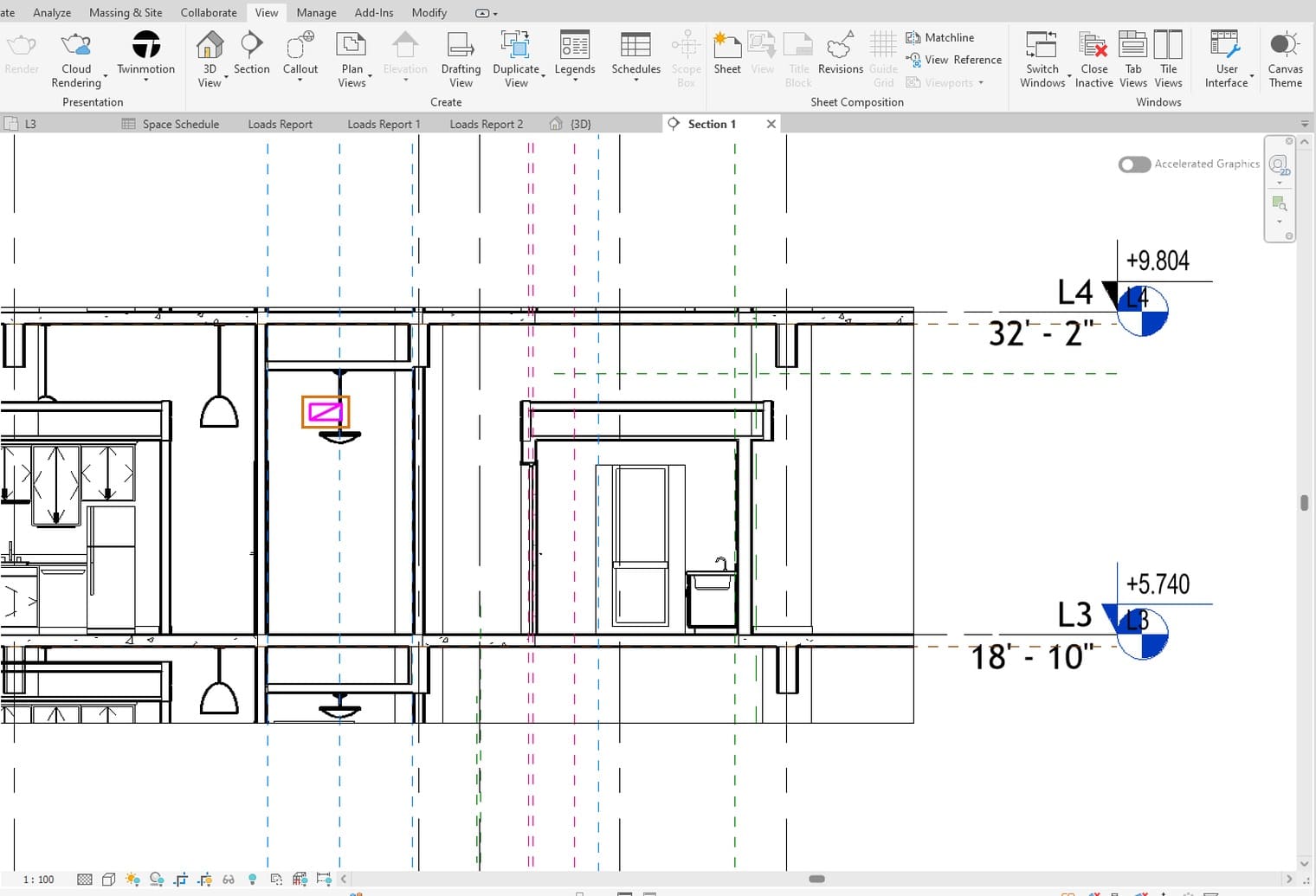Open the Plan Views tool
The image size is (1316, 896).
coord(352,58)
